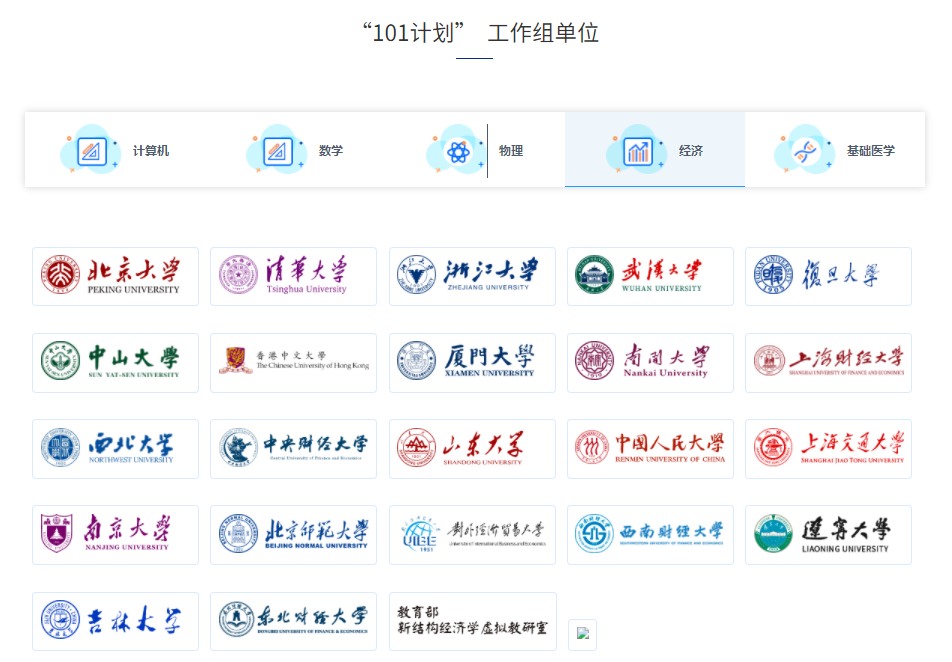Screen dimensions: 952x662
Task: Open the 复旦大学 logo card
Action: 828,276
